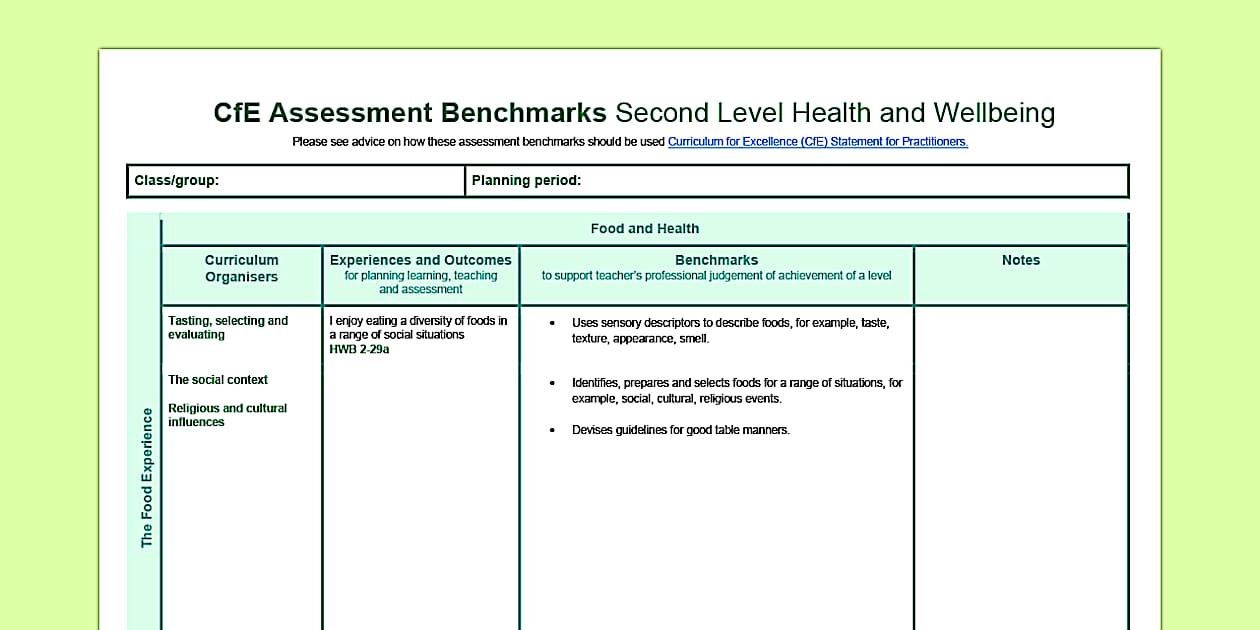Click the Benchmarks column header

pos(716,267)
